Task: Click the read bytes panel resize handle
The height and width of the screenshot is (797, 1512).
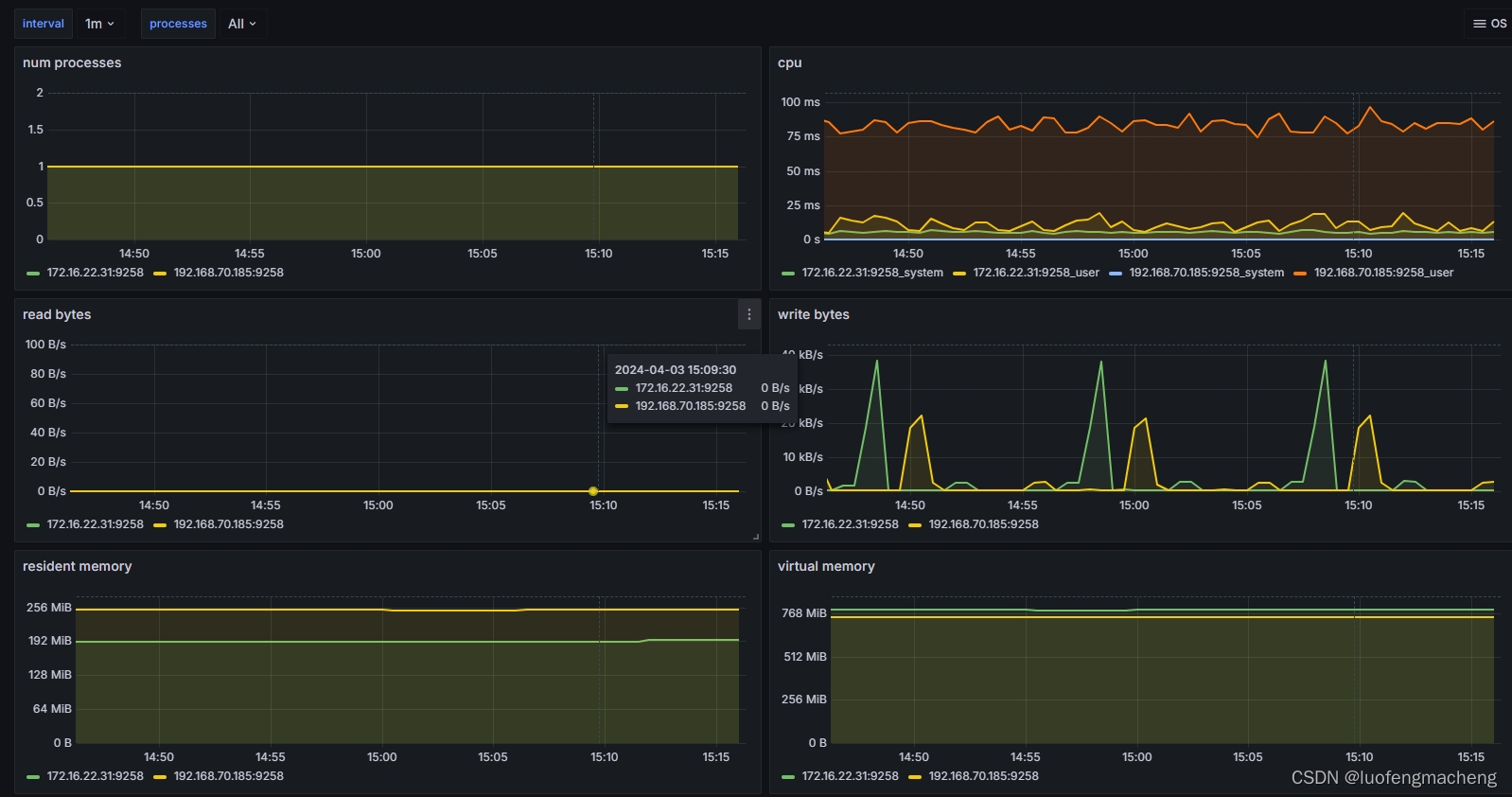Action: (756, 537)
